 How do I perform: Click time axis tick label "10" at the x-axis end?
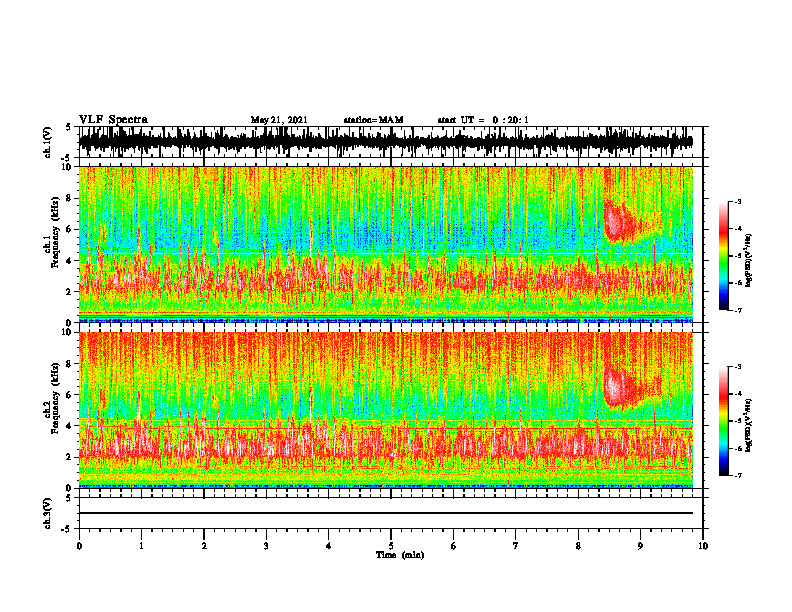point(703,546)
